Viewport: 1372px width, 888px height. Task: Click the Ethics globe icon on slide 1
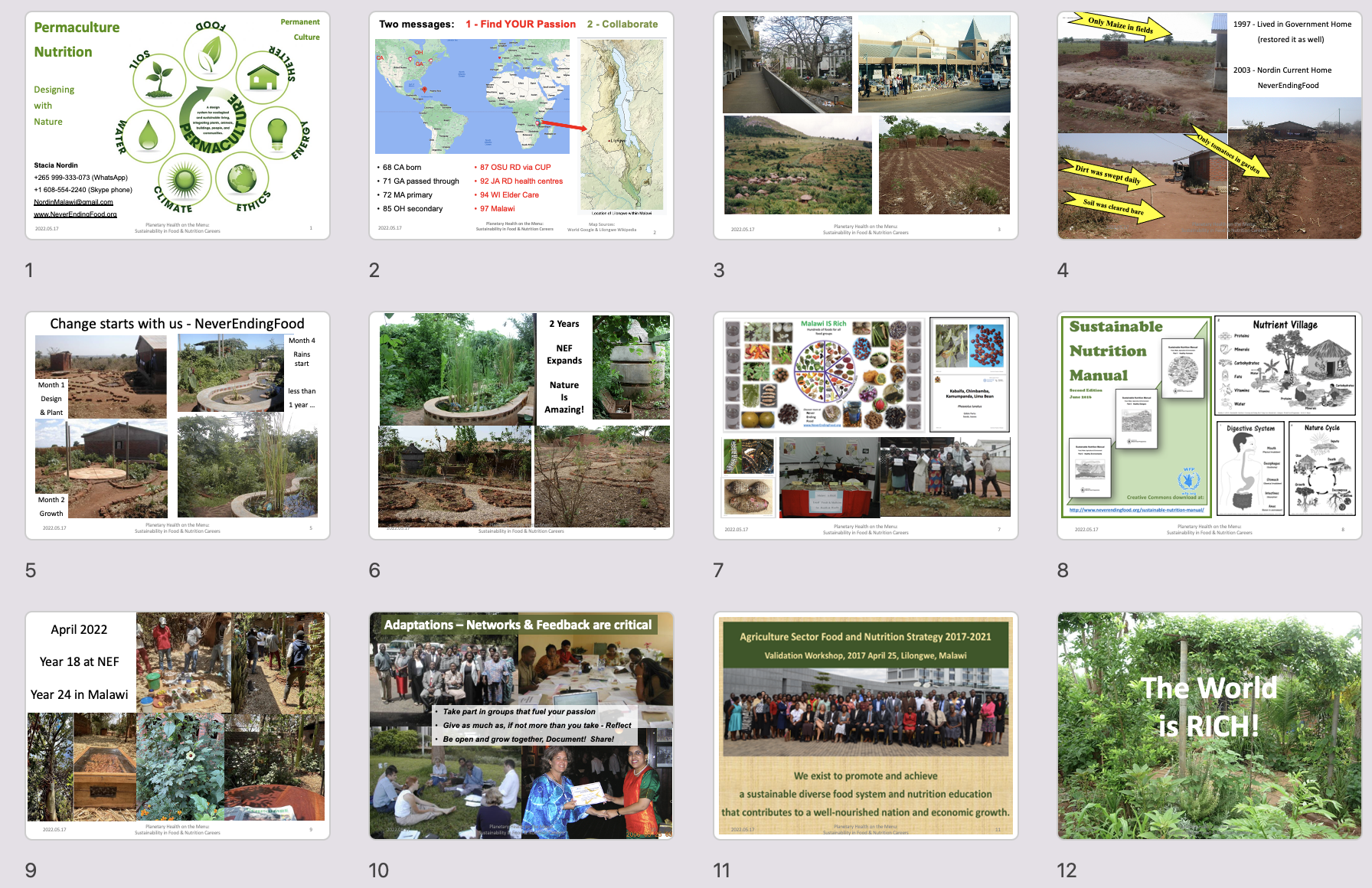coord(242,179)
